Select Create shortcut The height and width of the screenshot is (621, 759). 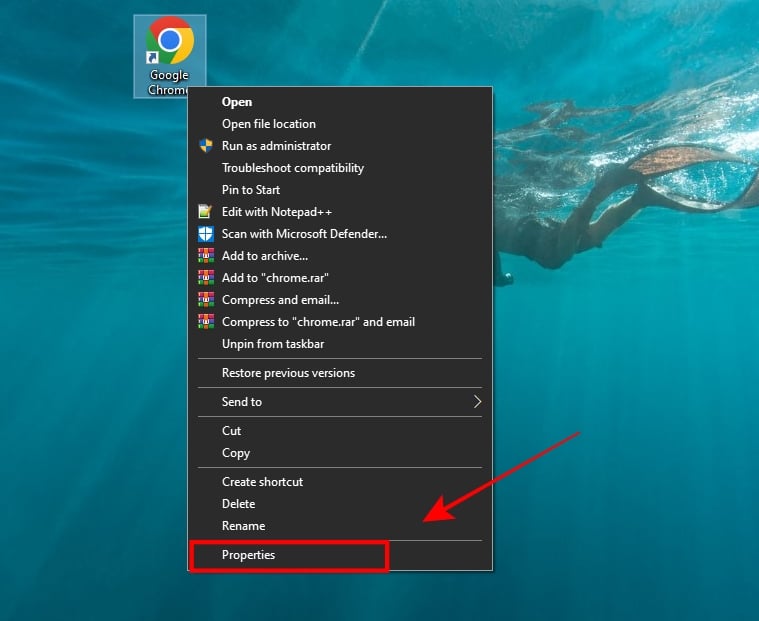pyautogui.click(x=340, y=482)
